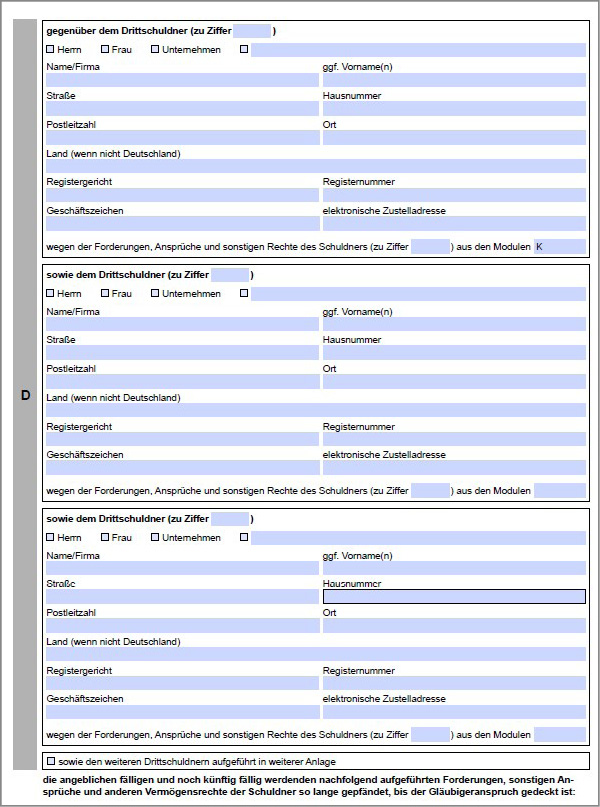Image resolution: width=600 pixels, height=807 pixels.
Task: Enable 'sowie den weiteren Drittschuldnern' Anlage checkbox
Action: [x=51, y=762]
